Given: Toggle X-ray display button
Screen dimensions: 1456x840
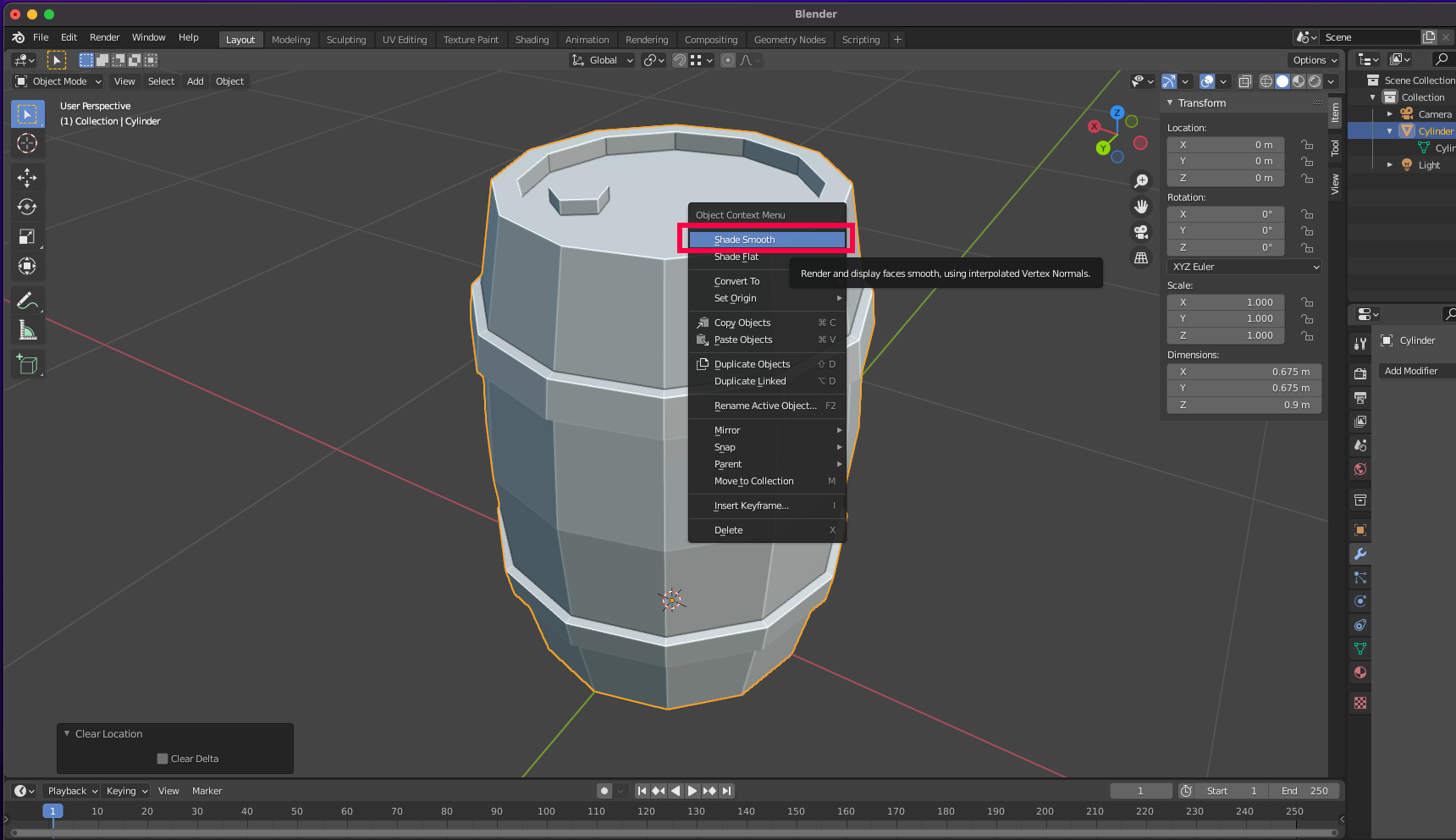Looking at the screenshot, I should (1245, 81).
